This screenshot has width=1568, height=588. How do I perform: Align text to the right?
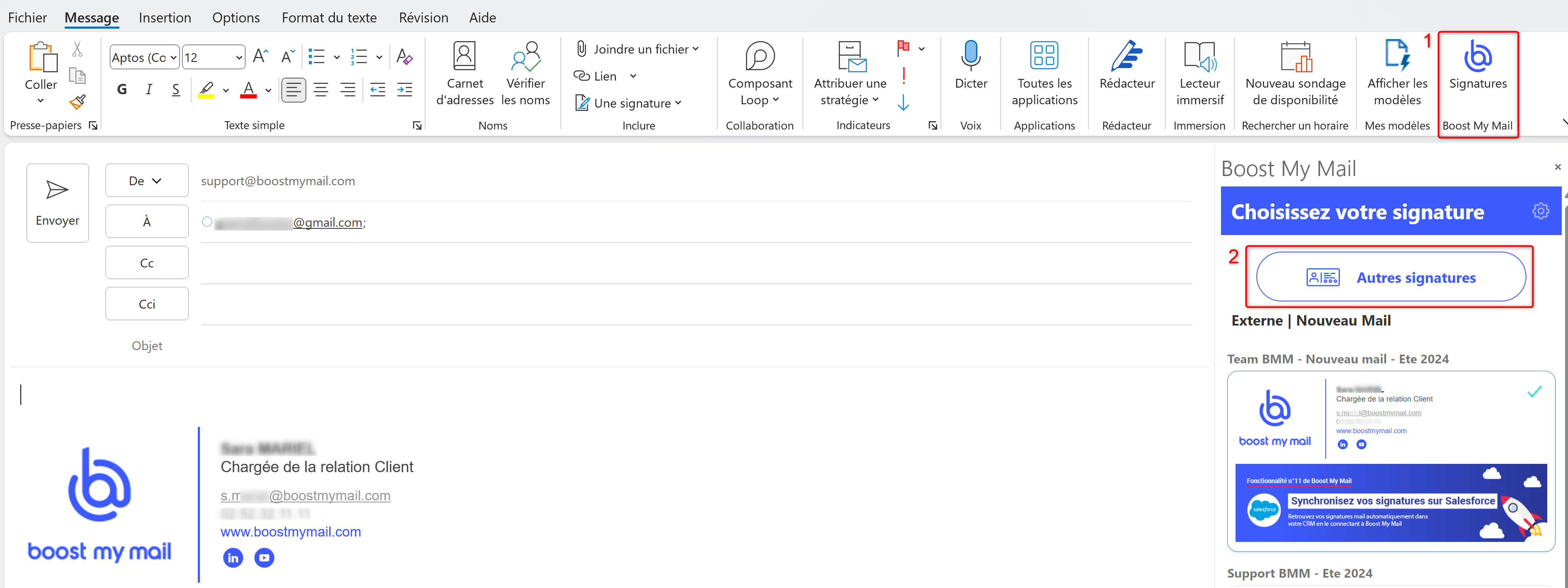(347, 90)
